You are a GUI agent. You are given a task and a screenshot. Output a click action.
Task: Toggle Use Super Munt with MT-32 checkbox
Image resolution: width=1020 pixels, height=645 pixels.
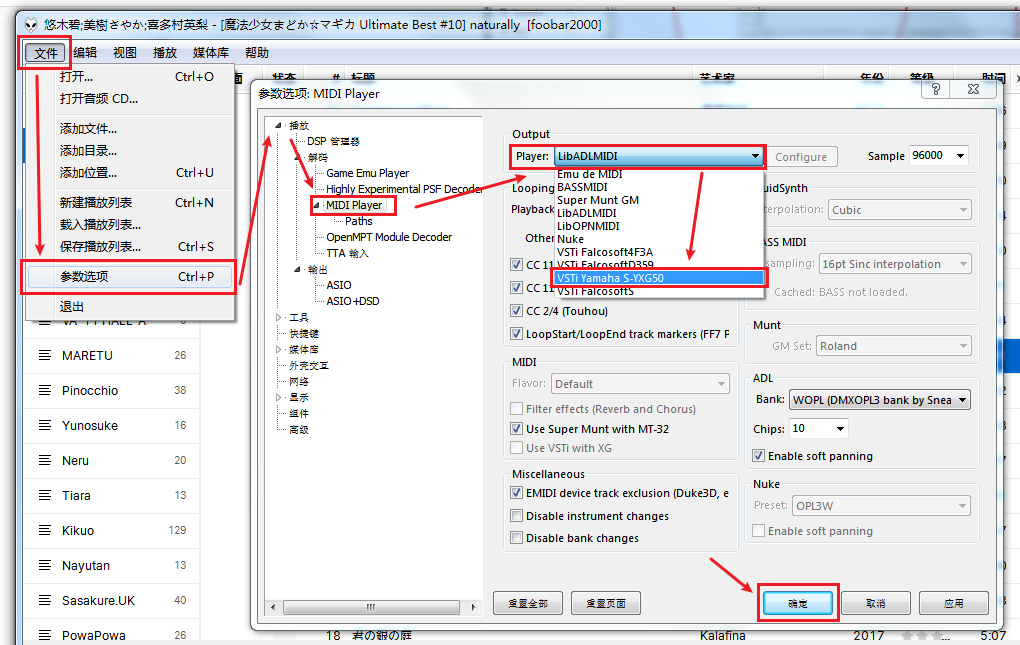click(517, 429)
